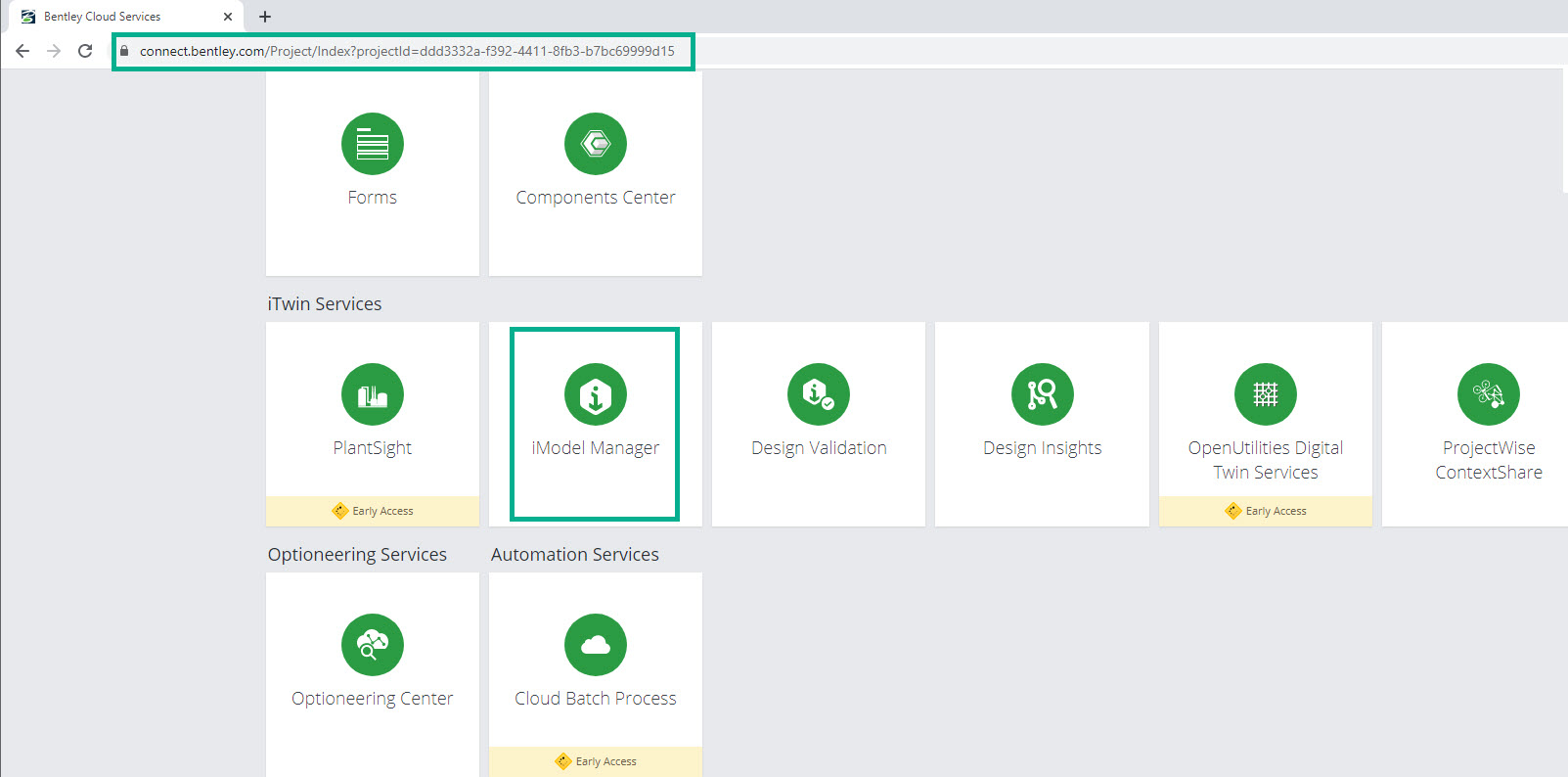Open the iModel Manager icon

tap(596, 394)
